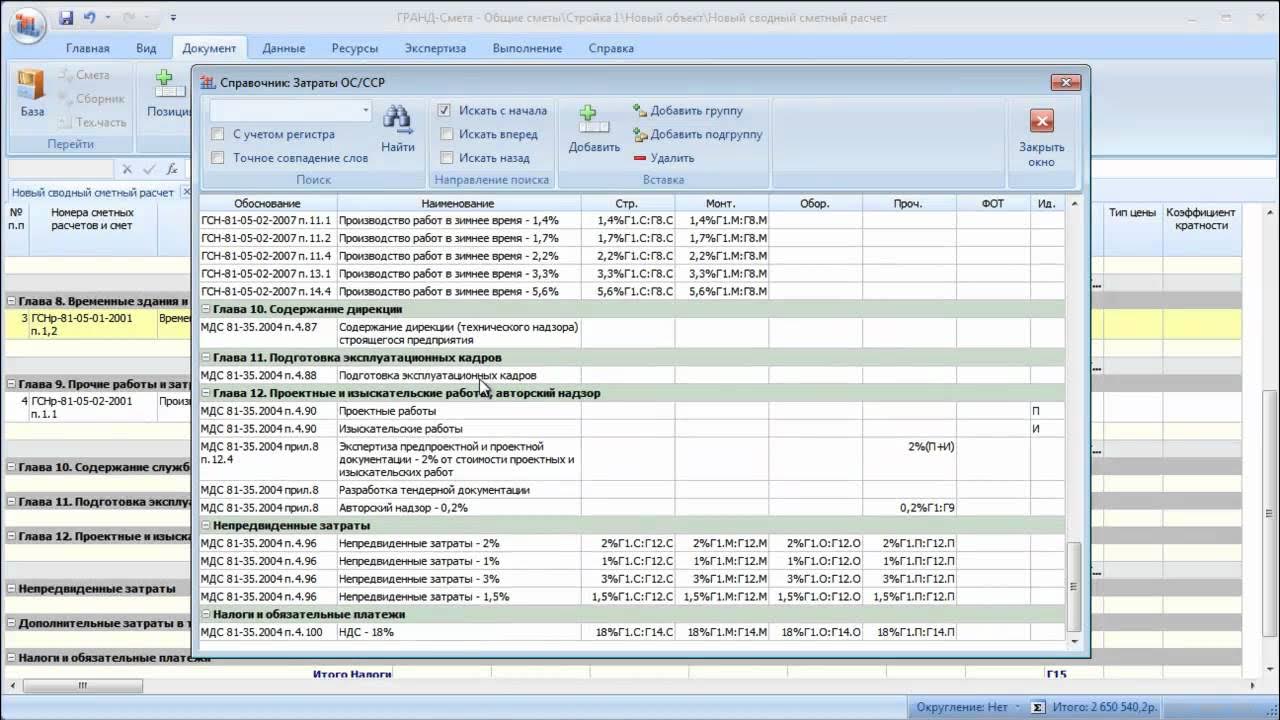Viewport: 1280px width, 720px height.
Task: Collapse Глава 8. Временные здания in main window
Action: coord(12,301)
